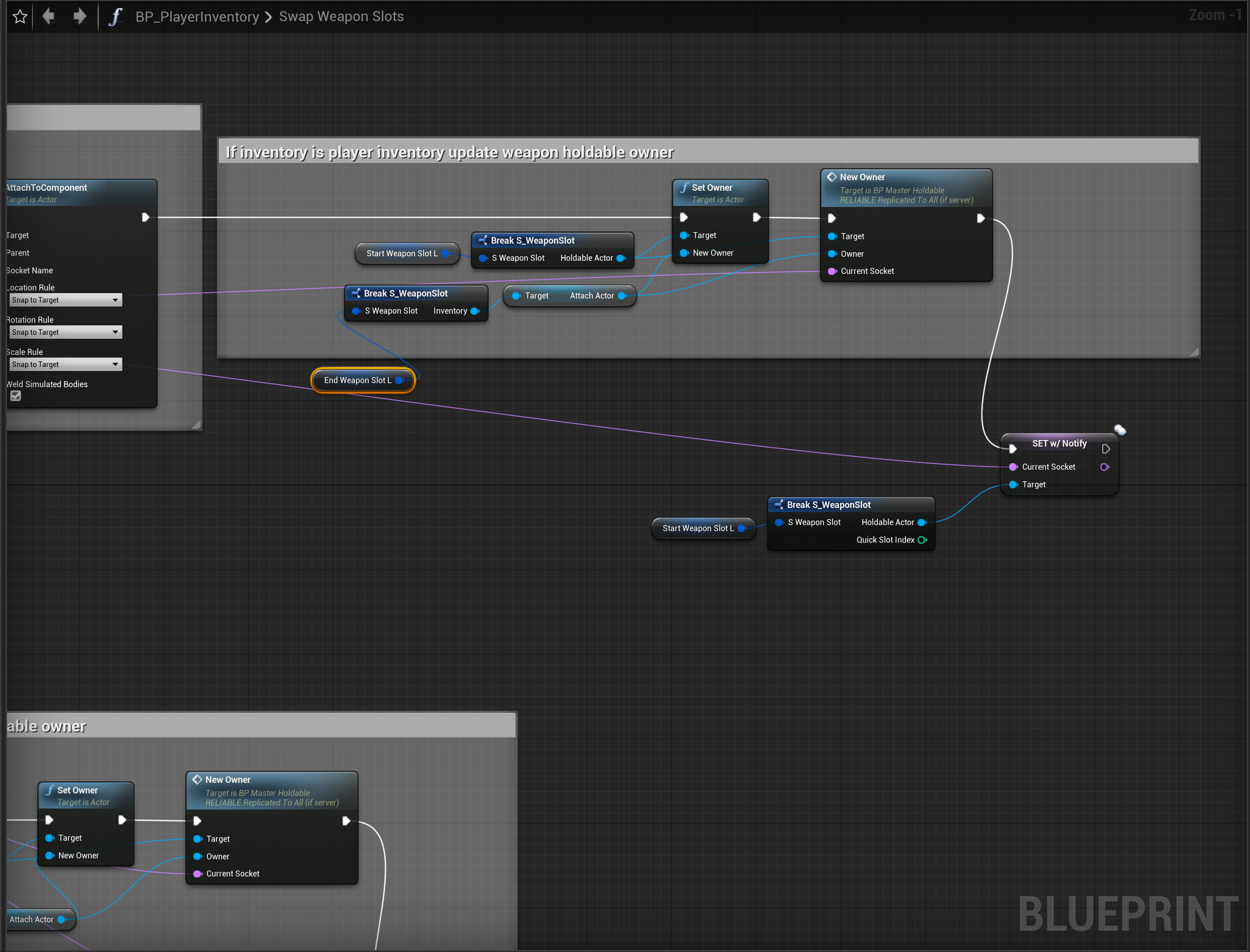Click the favorite star icon in breadcrumb bar
Viewport: 1250px width, 952px height.
20,17
